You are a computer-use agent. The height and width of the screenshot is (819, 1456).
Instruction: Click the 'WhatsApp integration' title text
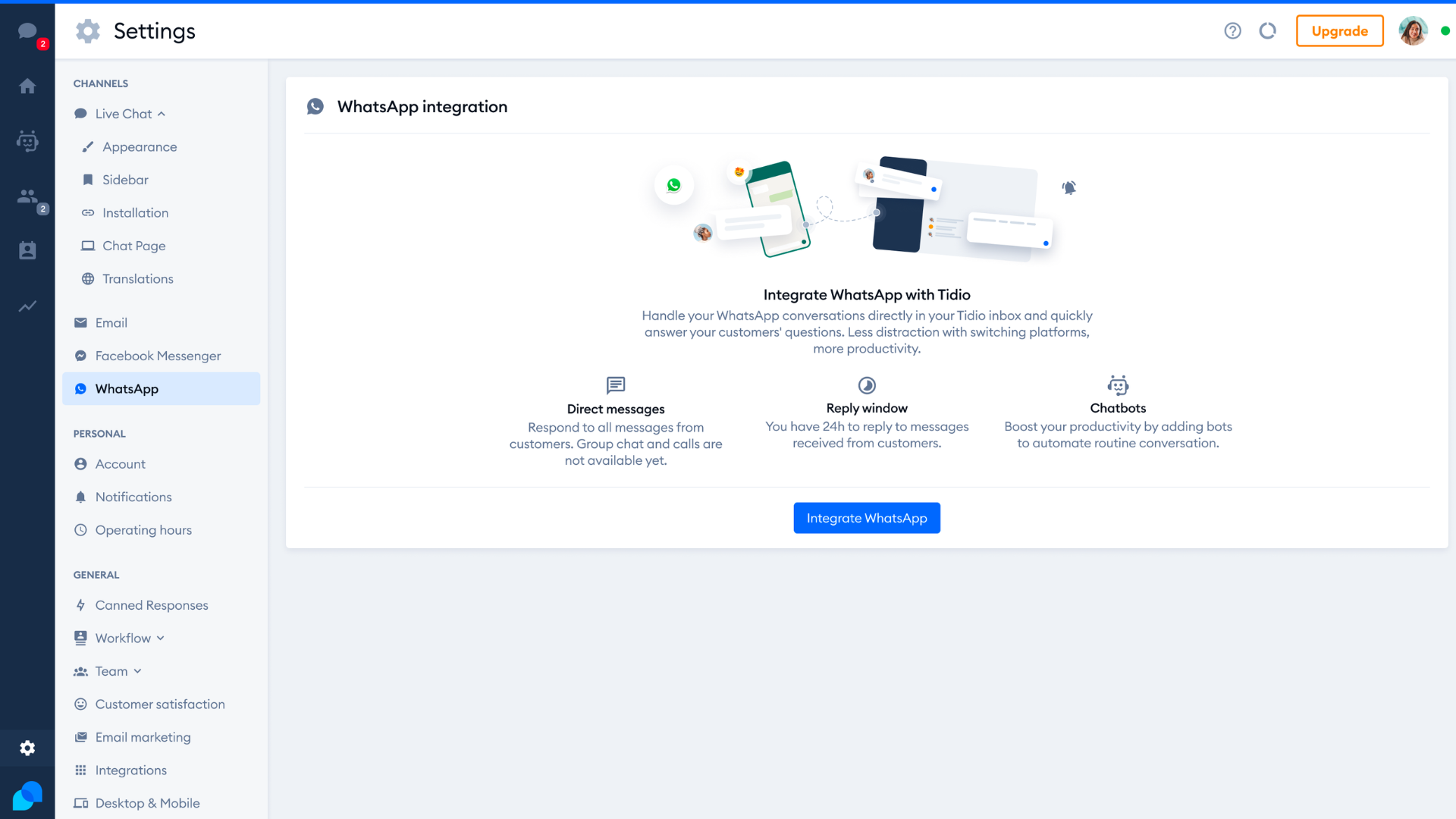[x=422, y=107]
